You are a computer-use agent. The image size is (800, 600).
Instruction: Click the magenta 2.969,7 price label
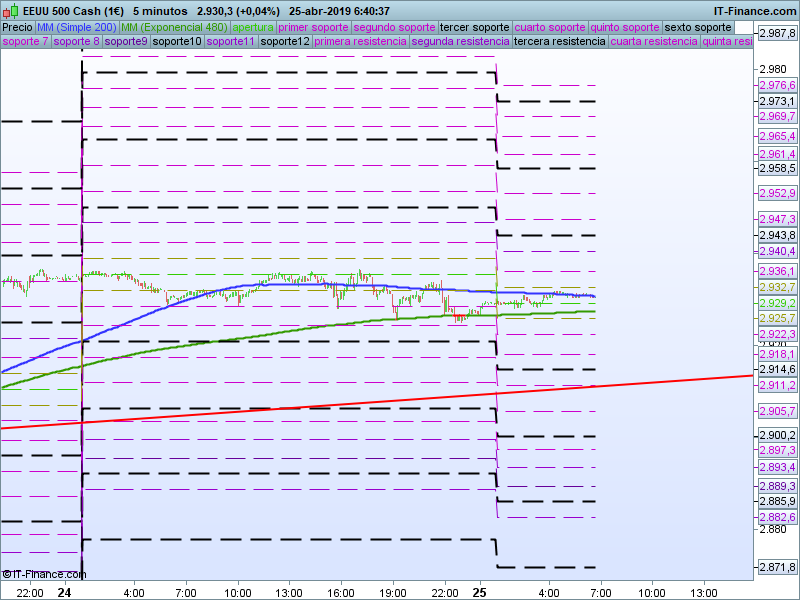777,116
